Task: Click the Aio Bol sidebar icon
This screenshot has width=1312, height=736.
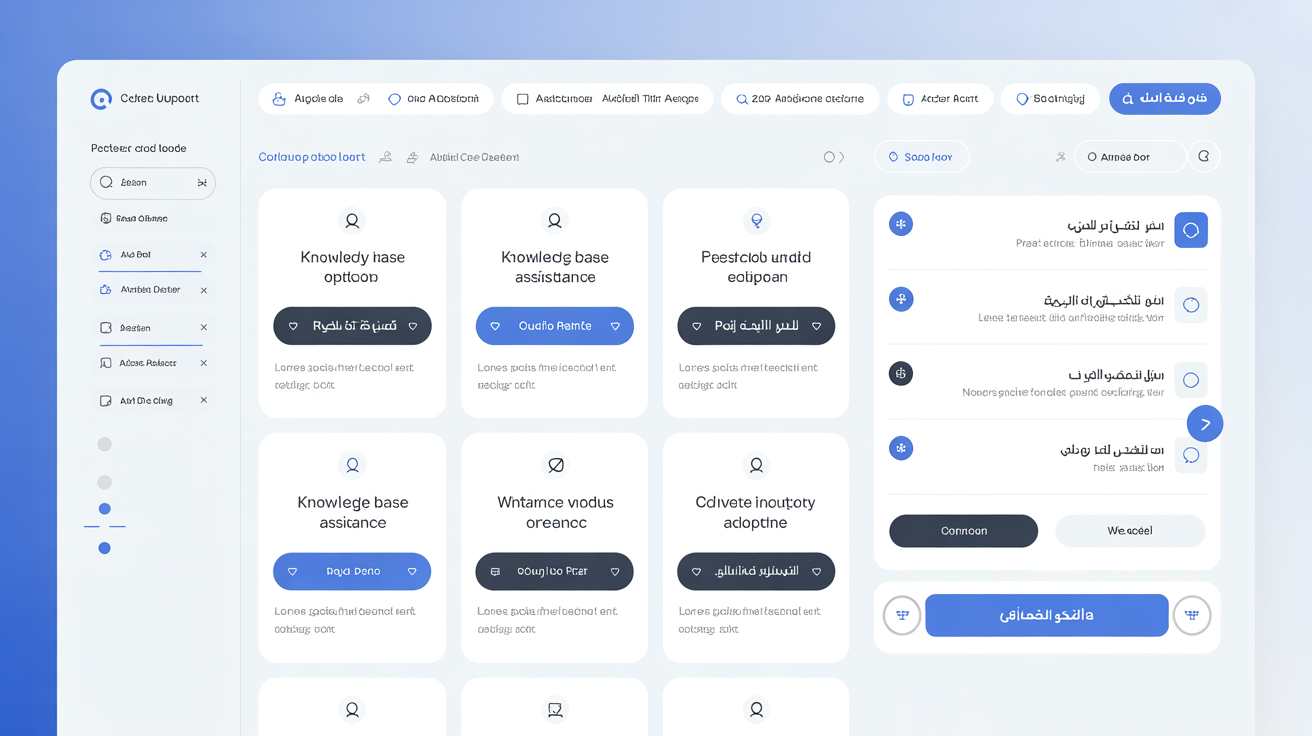Action: 105,255
